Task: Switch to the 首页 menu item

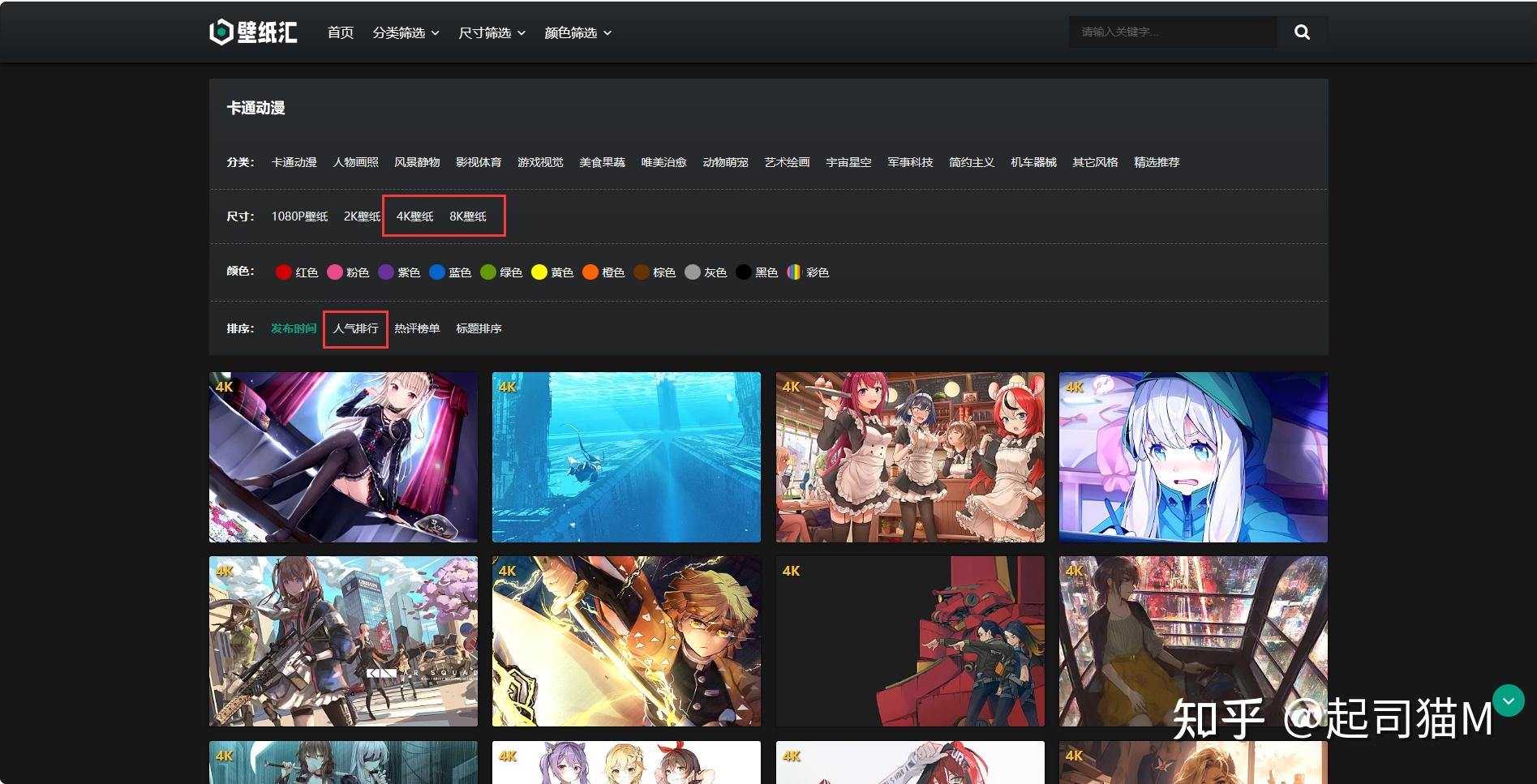Action: click(x=339, y=32)
